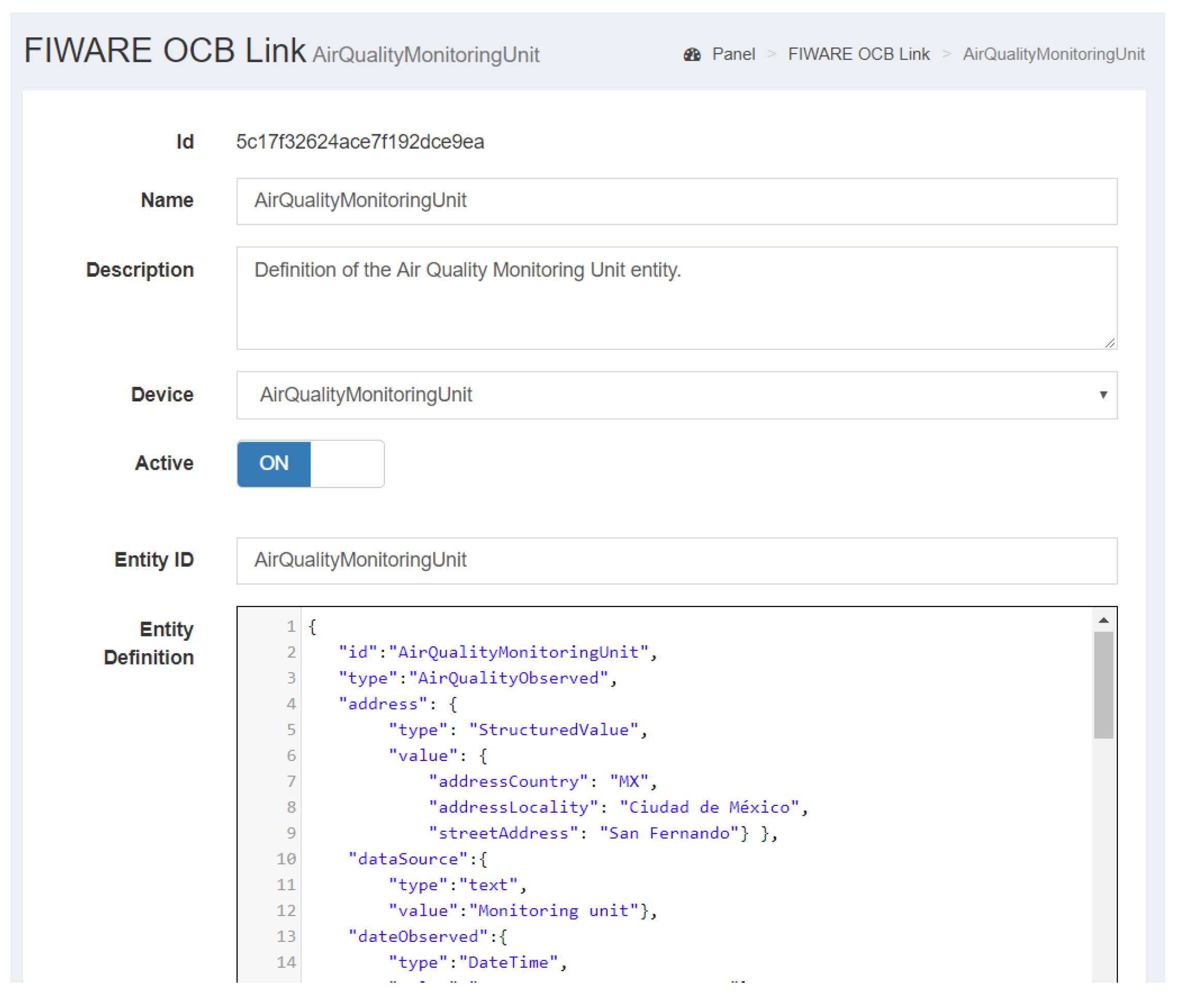Click the AirQualityMonitoringUnit breadcrumb entry

(1053, 54)
